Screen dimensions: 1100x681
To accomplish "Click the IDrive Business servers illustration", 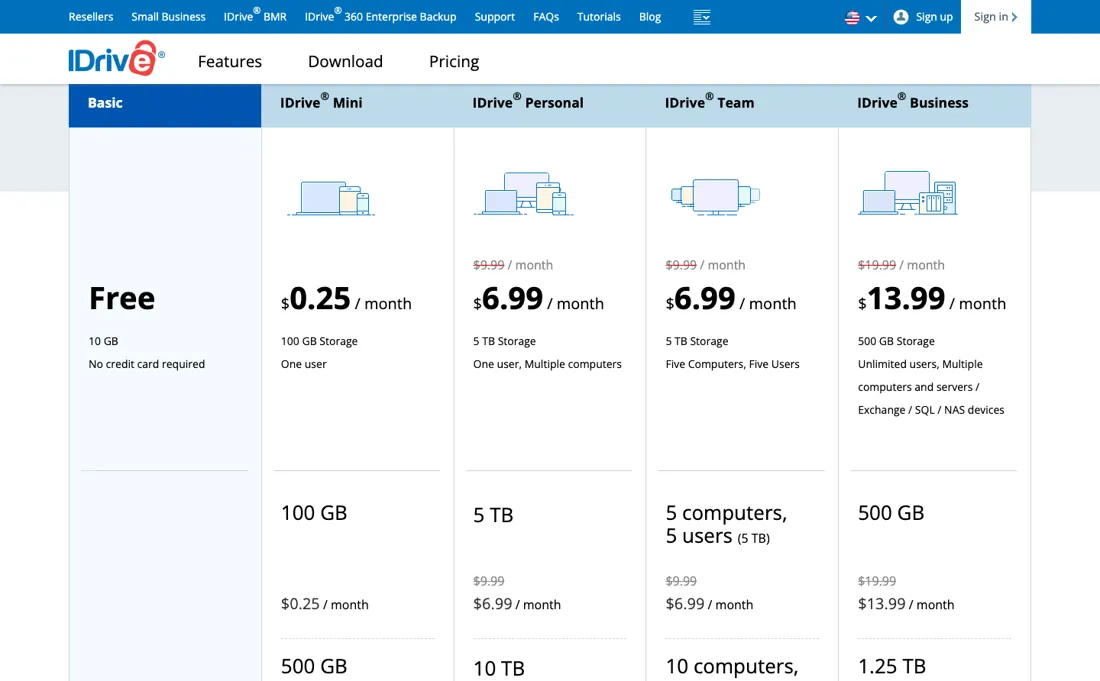I will [x=908, y=193].
